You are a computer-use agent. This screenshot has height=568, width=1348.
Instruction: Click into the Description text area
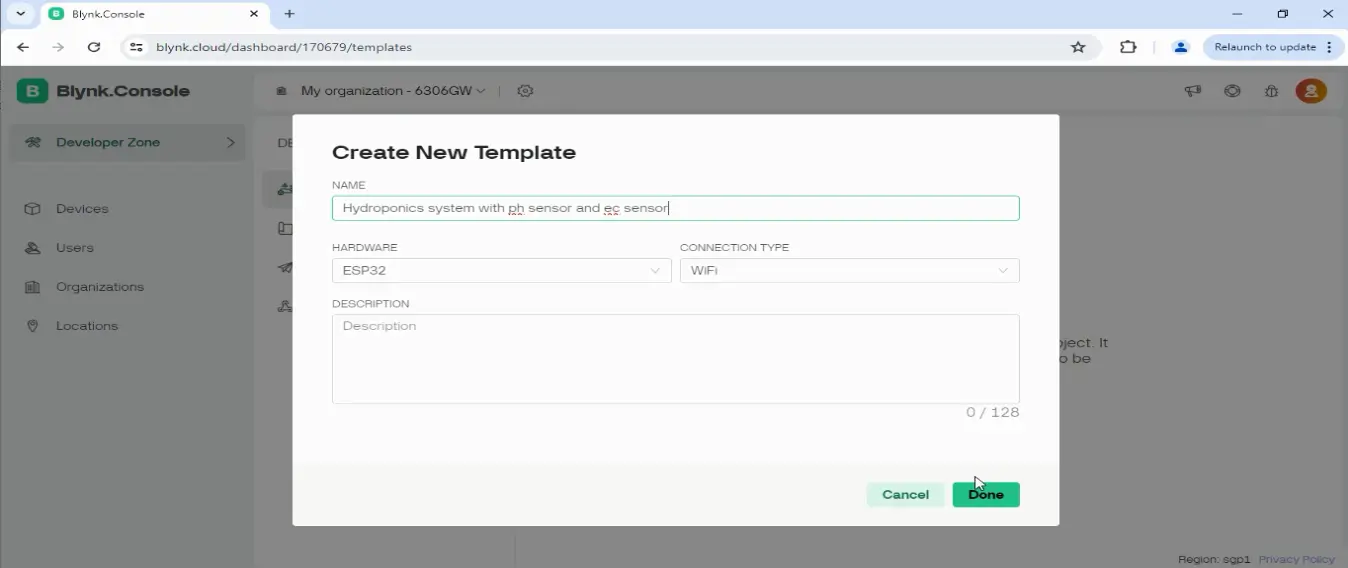click(675, 359)
